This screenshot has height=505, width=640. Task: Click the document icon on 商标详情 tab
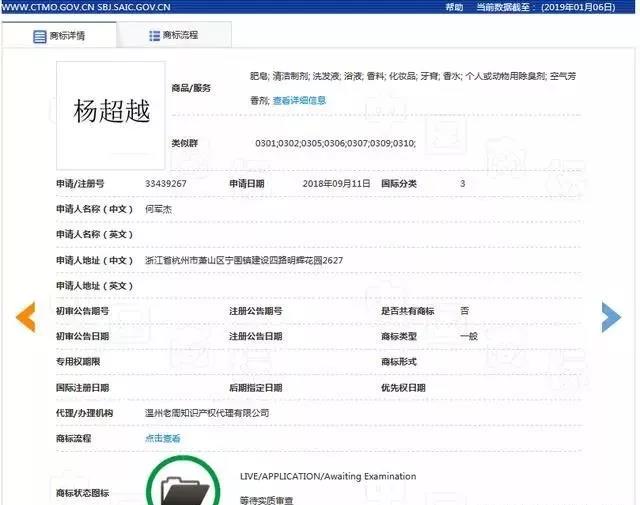(x=40, y=36)
